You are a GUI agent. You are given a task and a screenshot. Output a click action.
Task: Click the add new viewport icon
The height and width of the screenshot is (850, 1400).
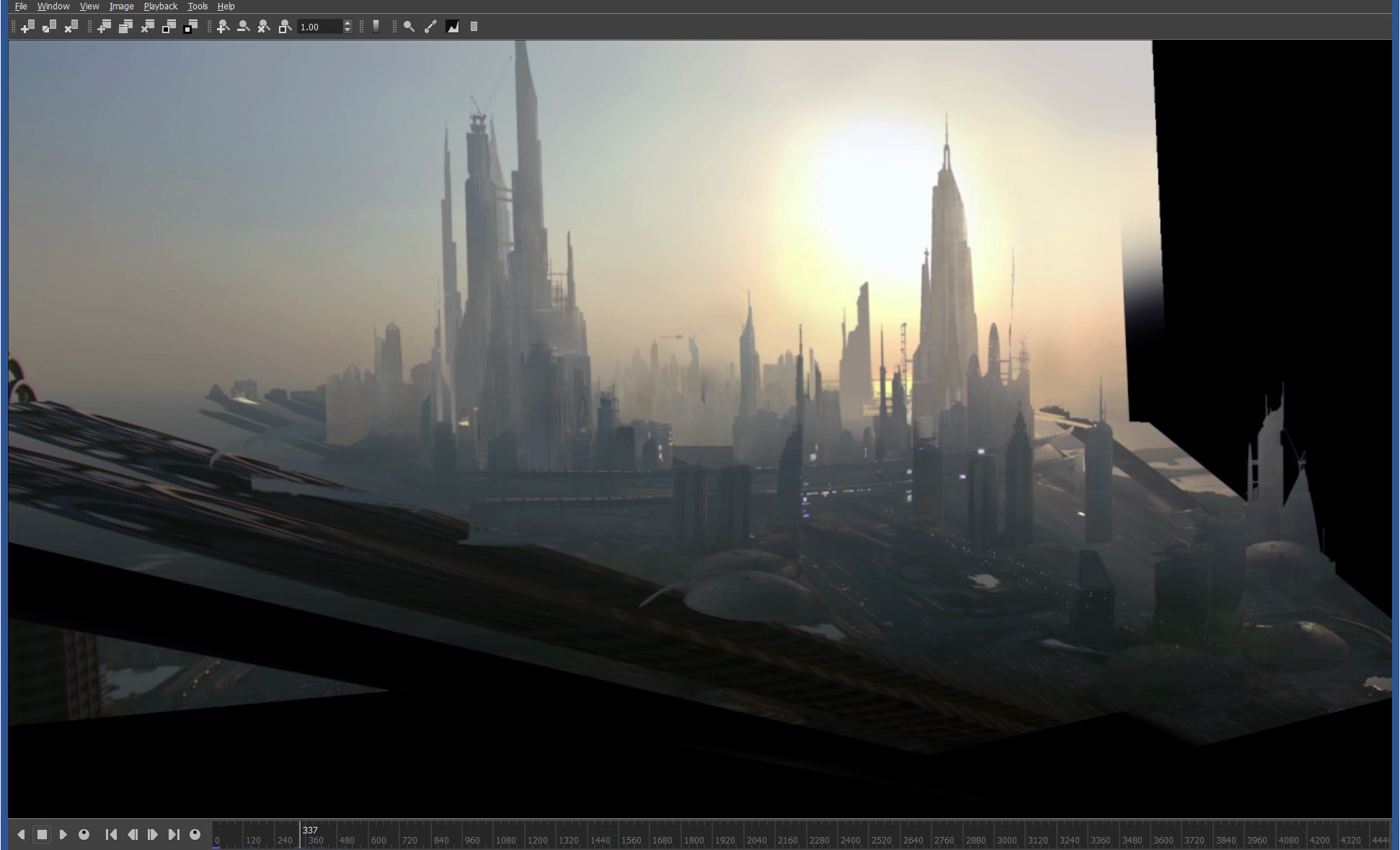click(x=104, y=27)
